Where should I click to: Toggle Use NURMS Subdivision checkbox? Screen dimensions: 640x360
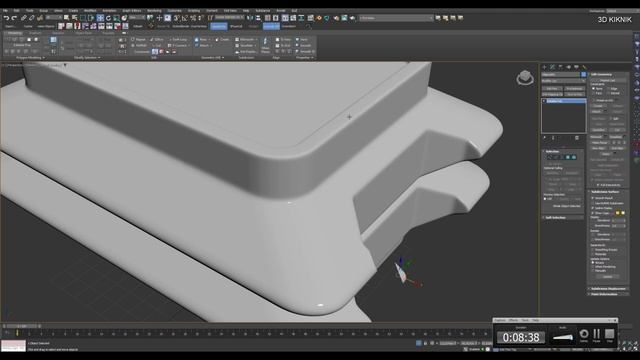point(593,203)
